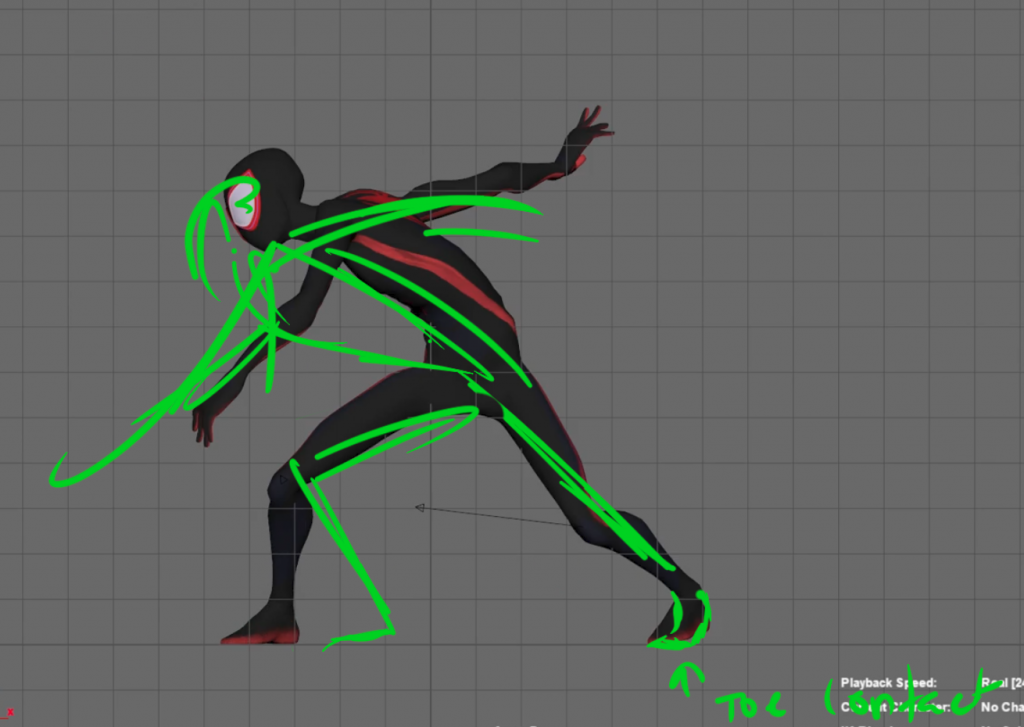Click the "Current Character:" heads-up label

(x=895, y=707)
